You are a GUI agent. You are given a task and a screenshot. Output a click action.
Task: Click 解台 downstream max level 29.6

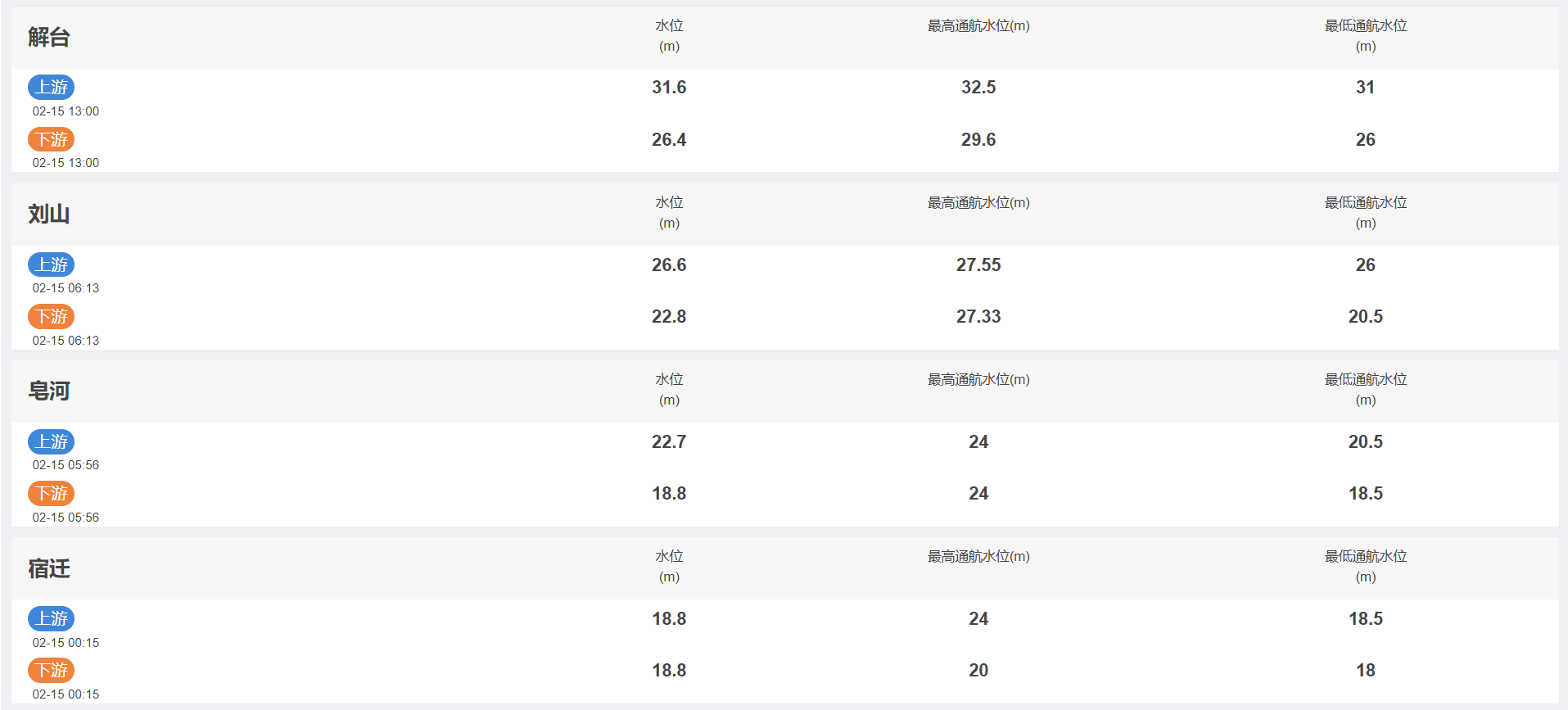coord(978,139)
